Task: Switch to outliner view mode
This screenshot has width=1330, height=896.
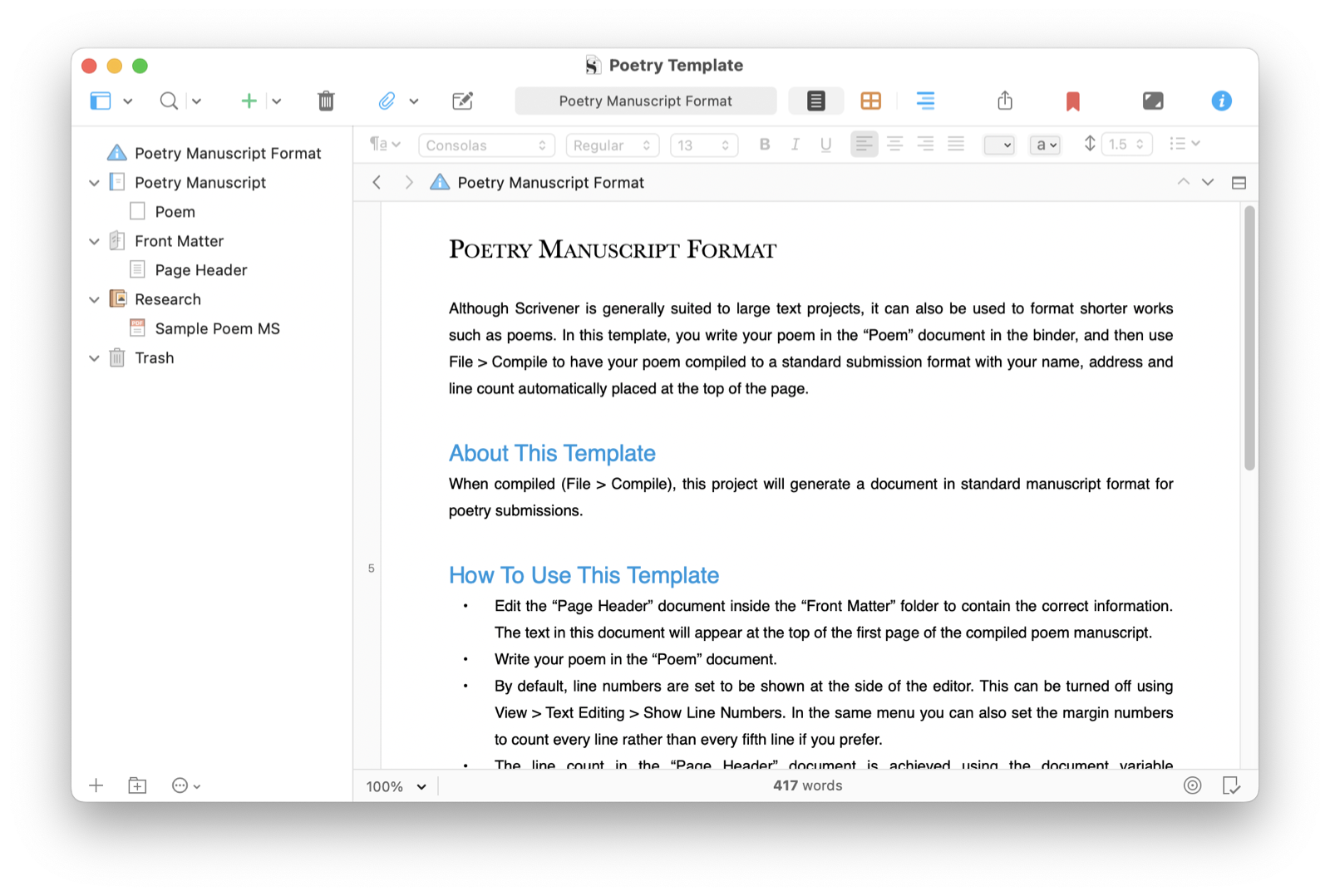Action: [x=925, y=101]
